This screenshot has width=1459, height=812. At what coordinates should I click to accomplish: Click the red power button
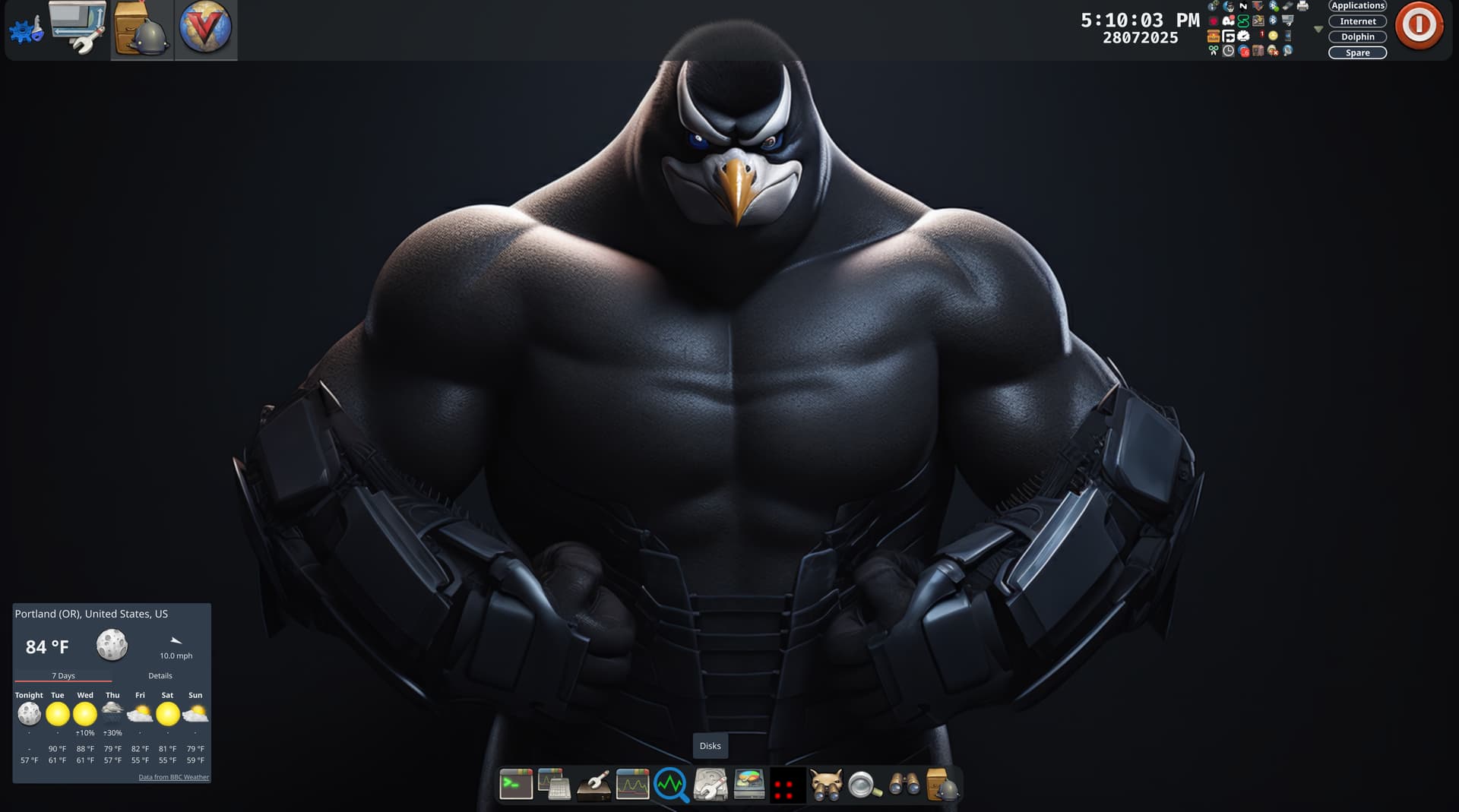[x=1419, y=26]
